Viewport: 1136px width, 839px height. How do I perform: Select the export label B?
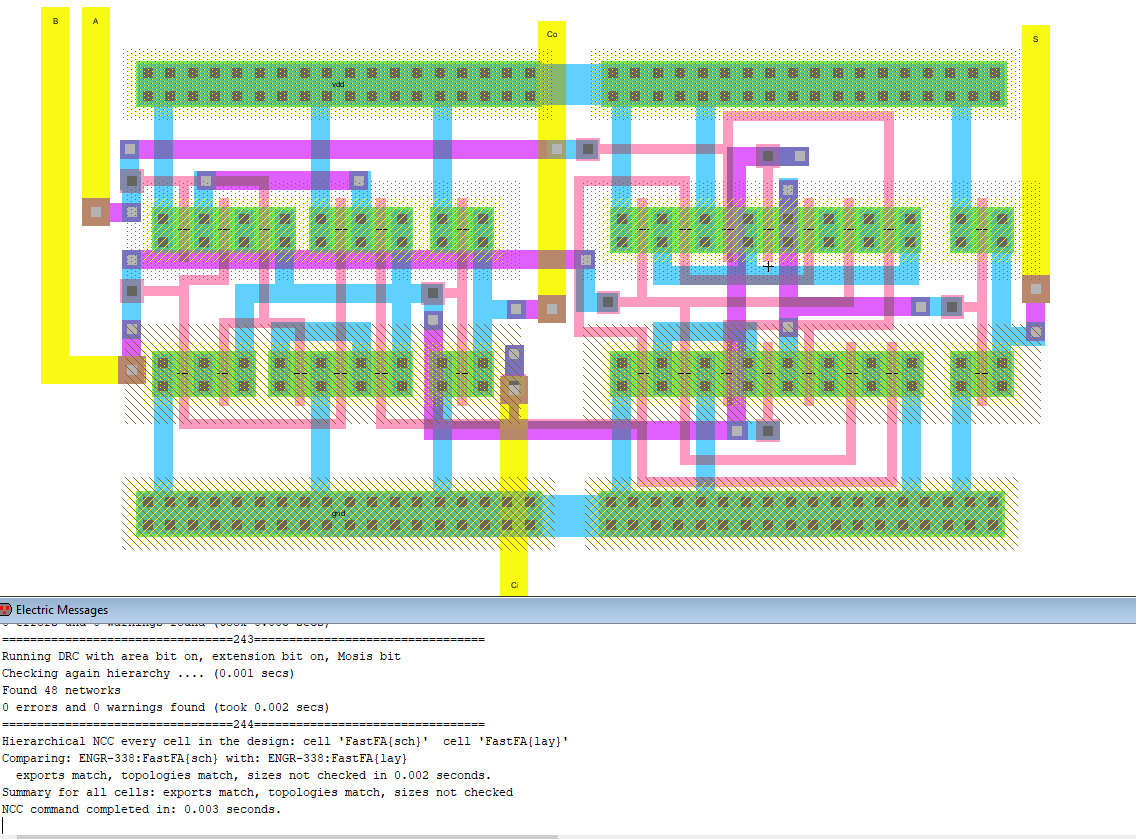tap(55, 21)
